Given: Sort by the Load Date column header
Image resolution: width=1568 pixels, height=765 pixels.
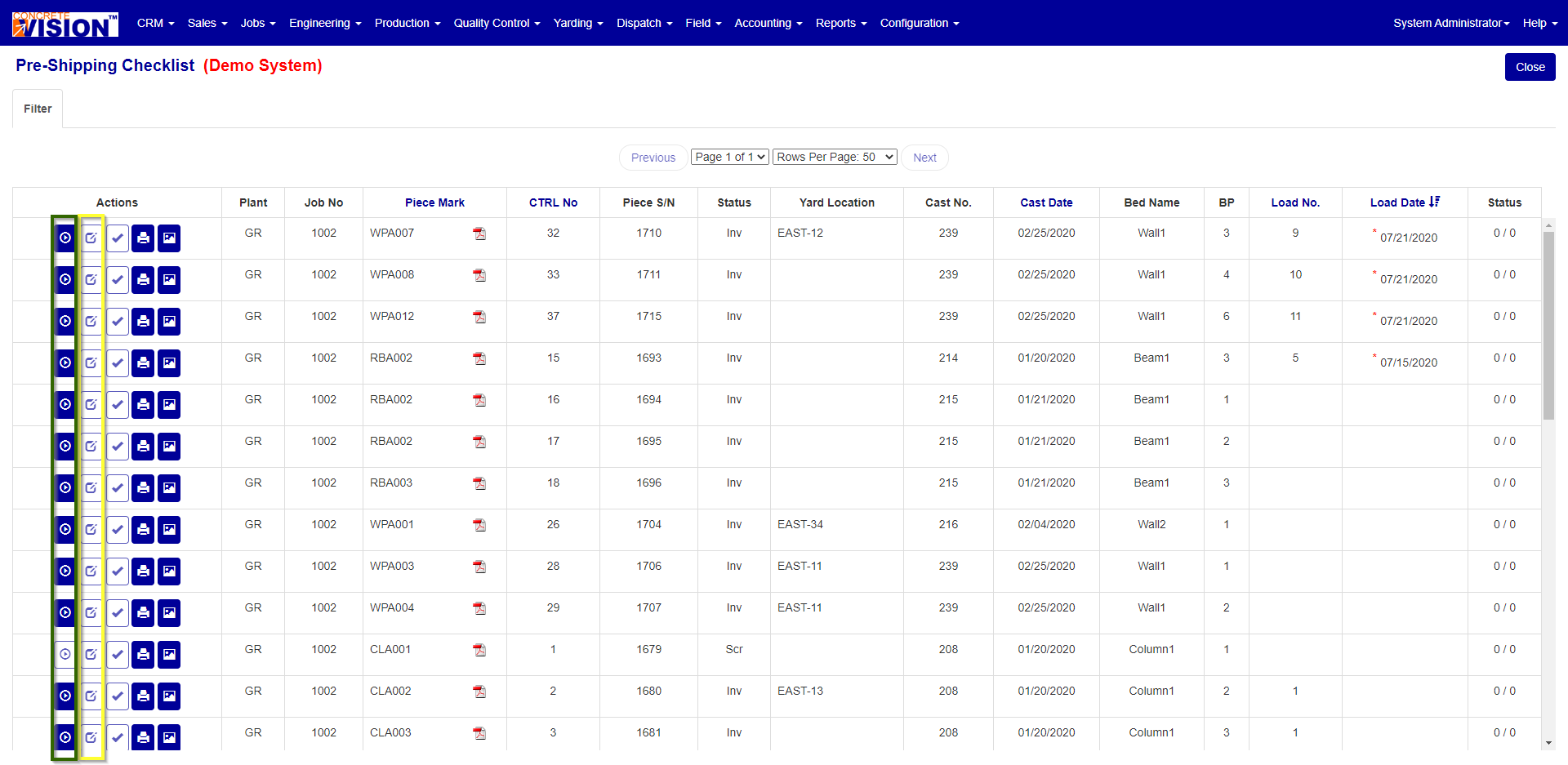Looking at the screenshot, I should [1397, 202].
